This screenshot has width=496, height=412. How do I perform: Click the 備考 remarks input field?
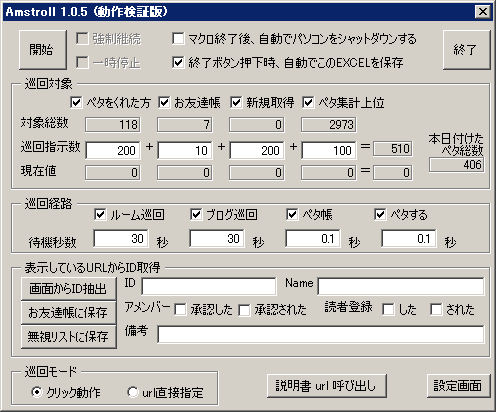(x=321, y=334)
